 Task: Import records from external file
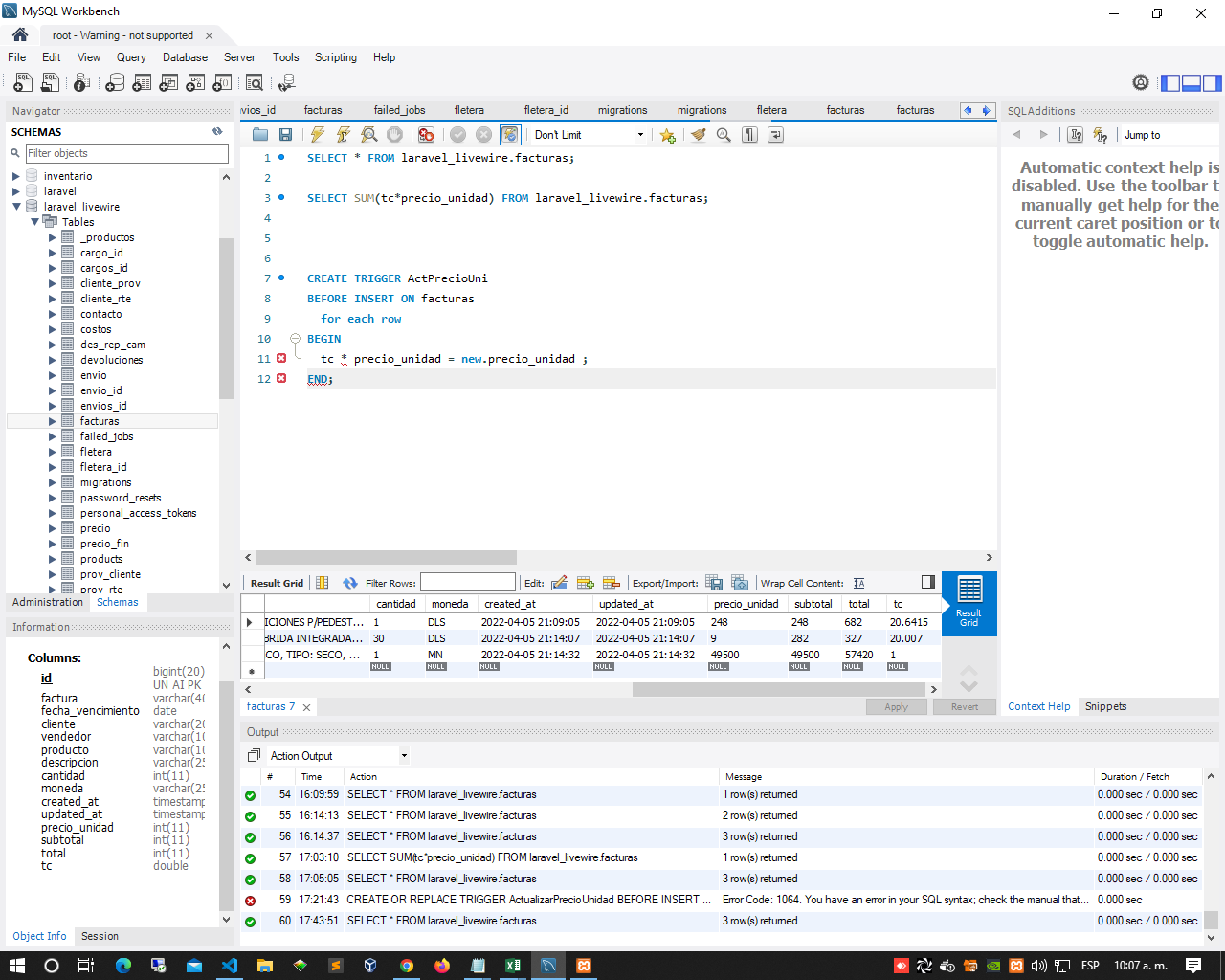[740, 583]
